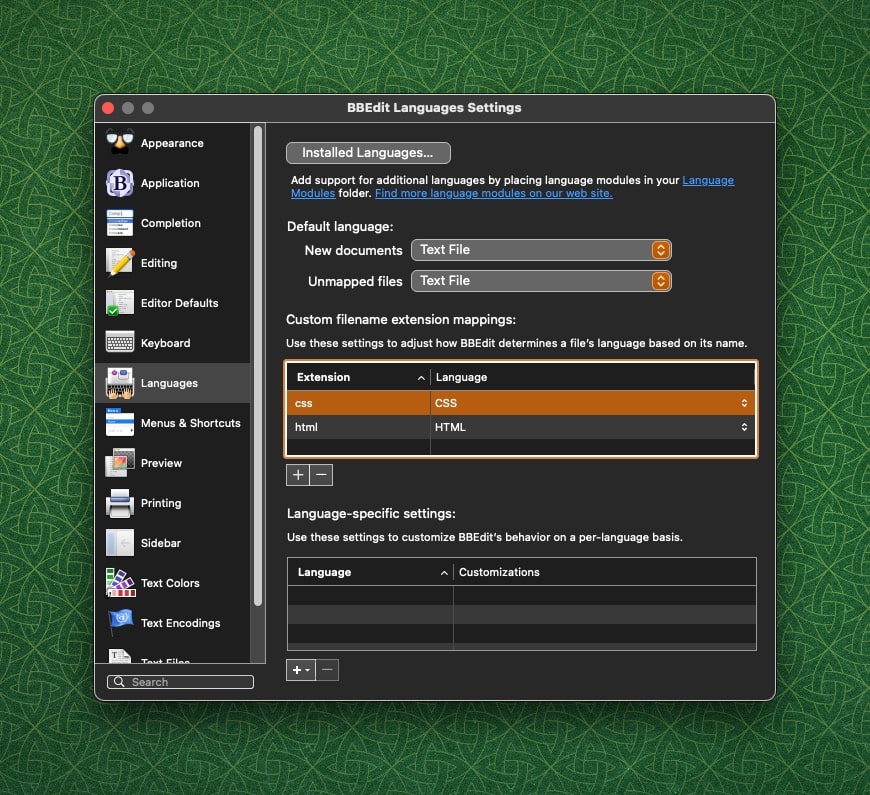Click the Installed Languages button
870x795 pixels.
(368, 153)
